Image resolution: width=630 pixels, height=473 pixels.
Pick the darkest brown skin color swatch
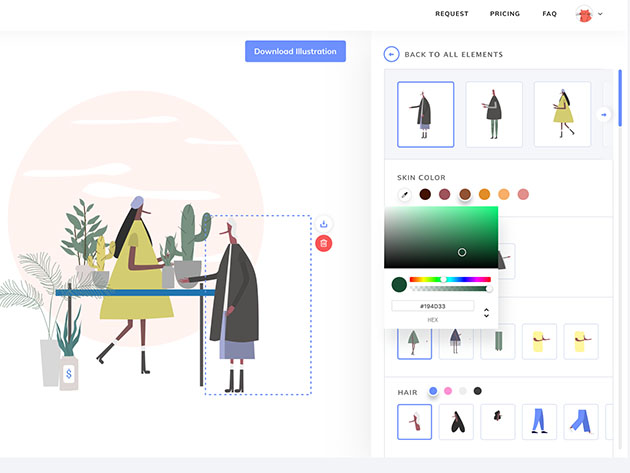point(425,194)
